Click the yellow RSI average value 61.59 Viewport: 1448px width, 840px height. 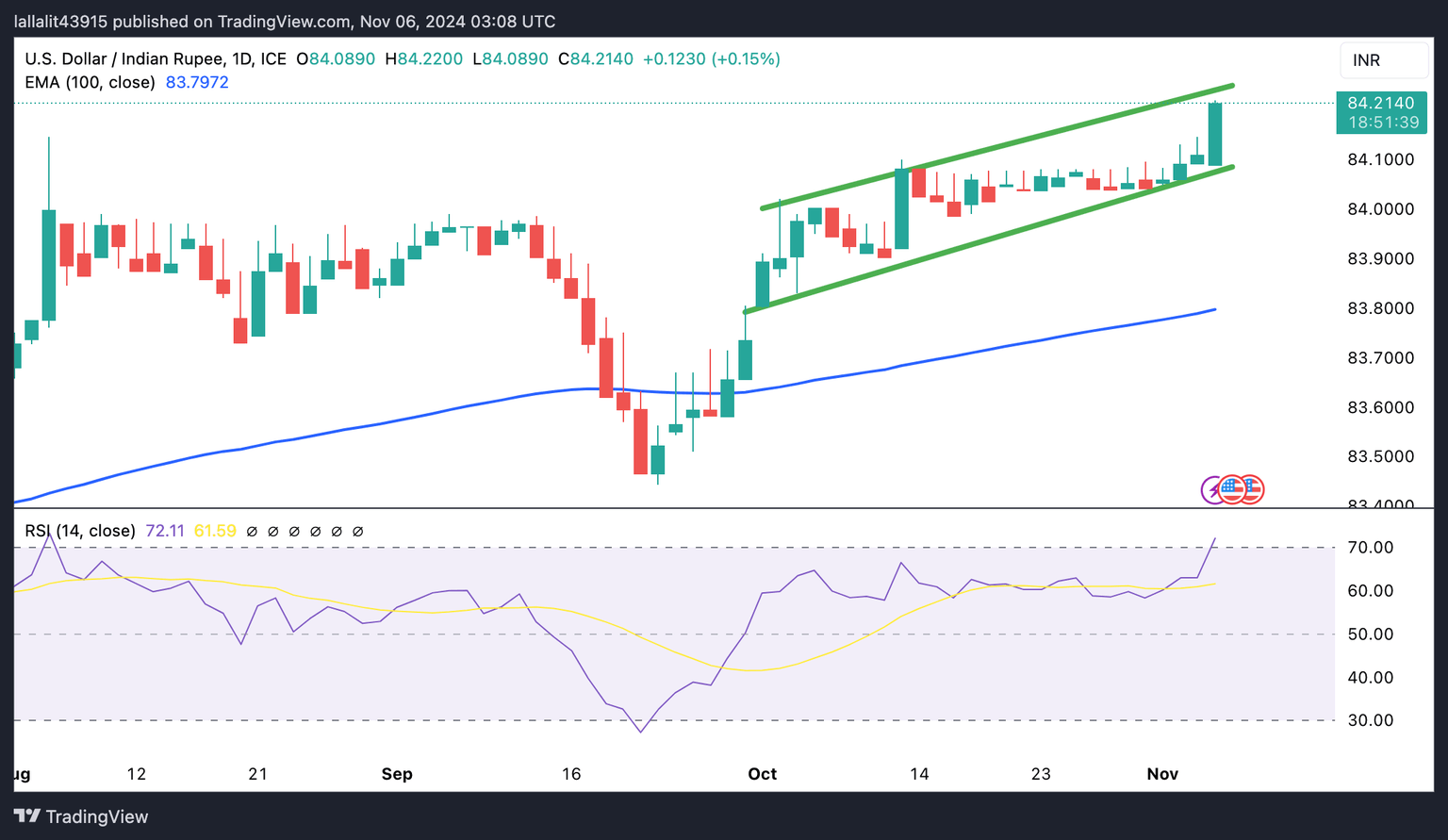[x=215, y=531]
